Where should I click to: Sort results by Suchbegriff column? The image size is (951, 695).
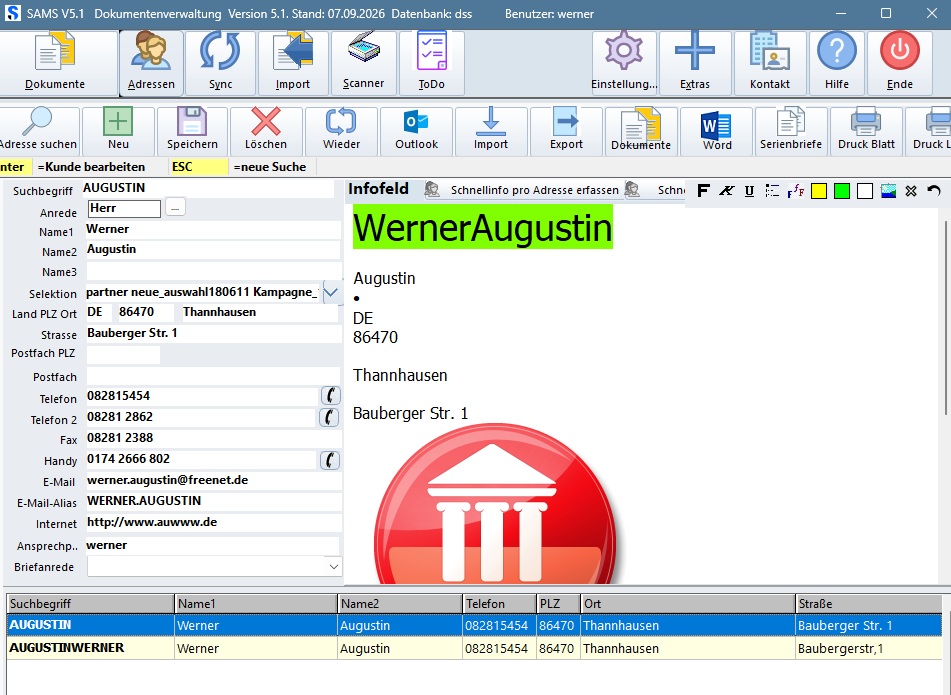[90, 603]
